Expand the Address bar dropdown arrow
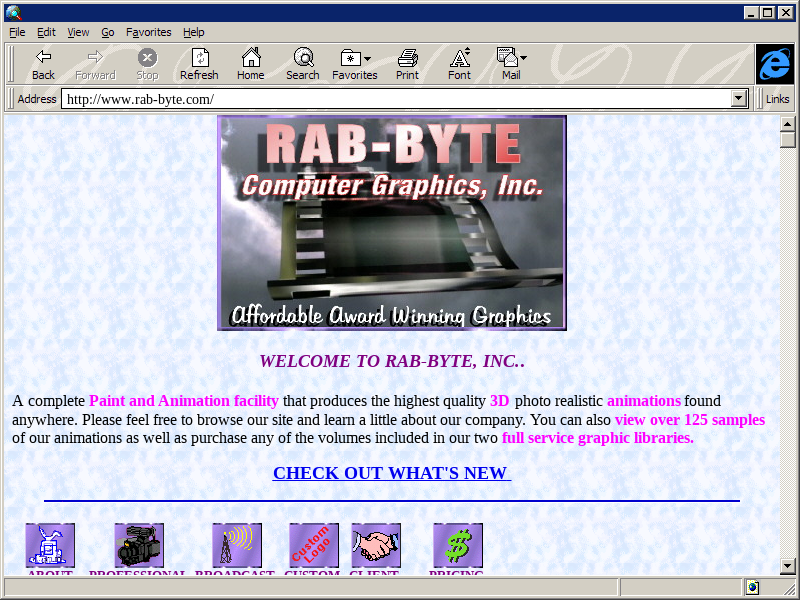Image resolution: width=800 pixels, height=600 pixels. click(x=740, y=99)
